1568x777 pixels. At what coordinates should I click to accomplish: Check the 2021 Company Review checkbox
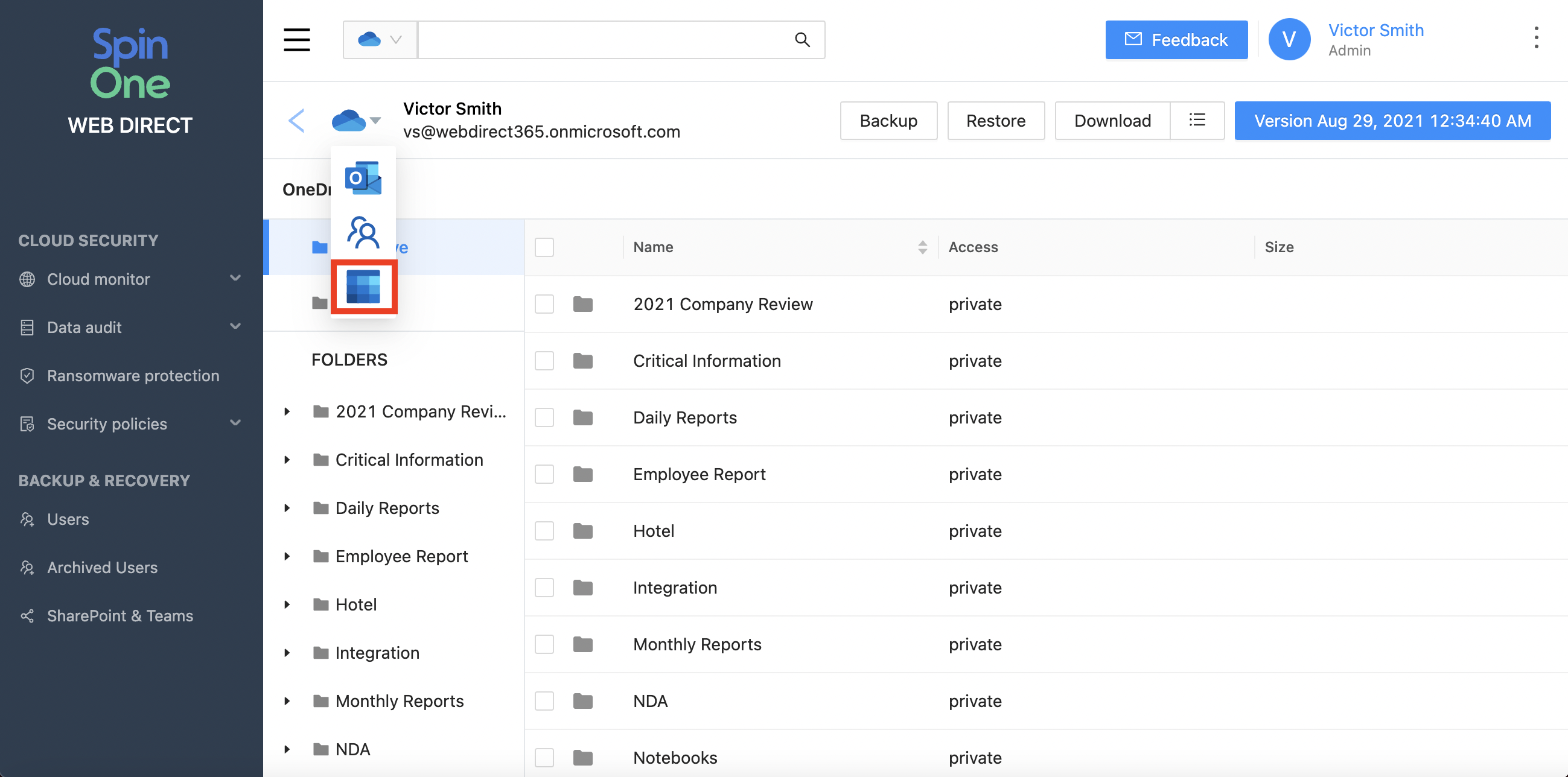[x=544, y=303]
